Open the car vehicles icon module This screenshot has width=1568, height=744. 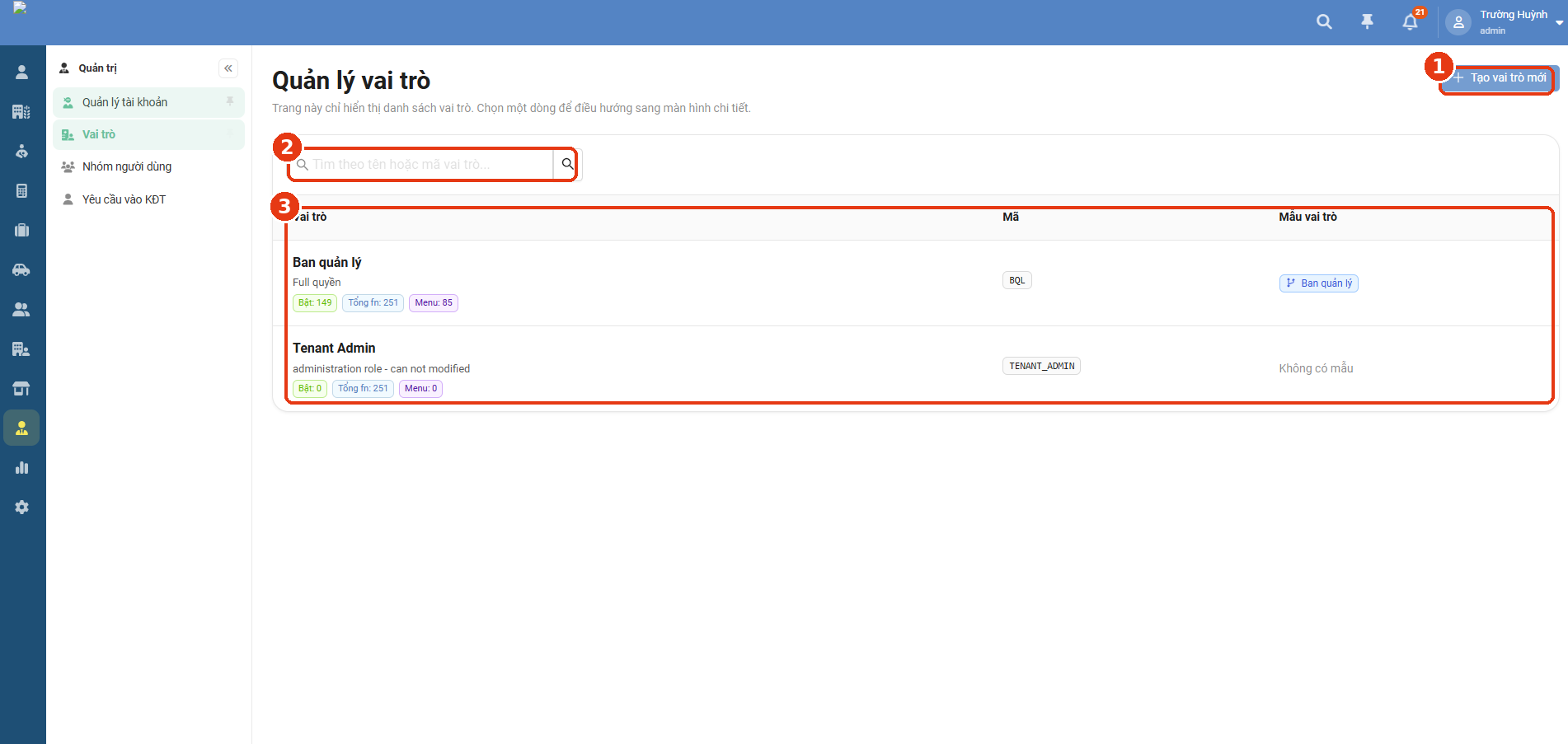tap(22, 270)
